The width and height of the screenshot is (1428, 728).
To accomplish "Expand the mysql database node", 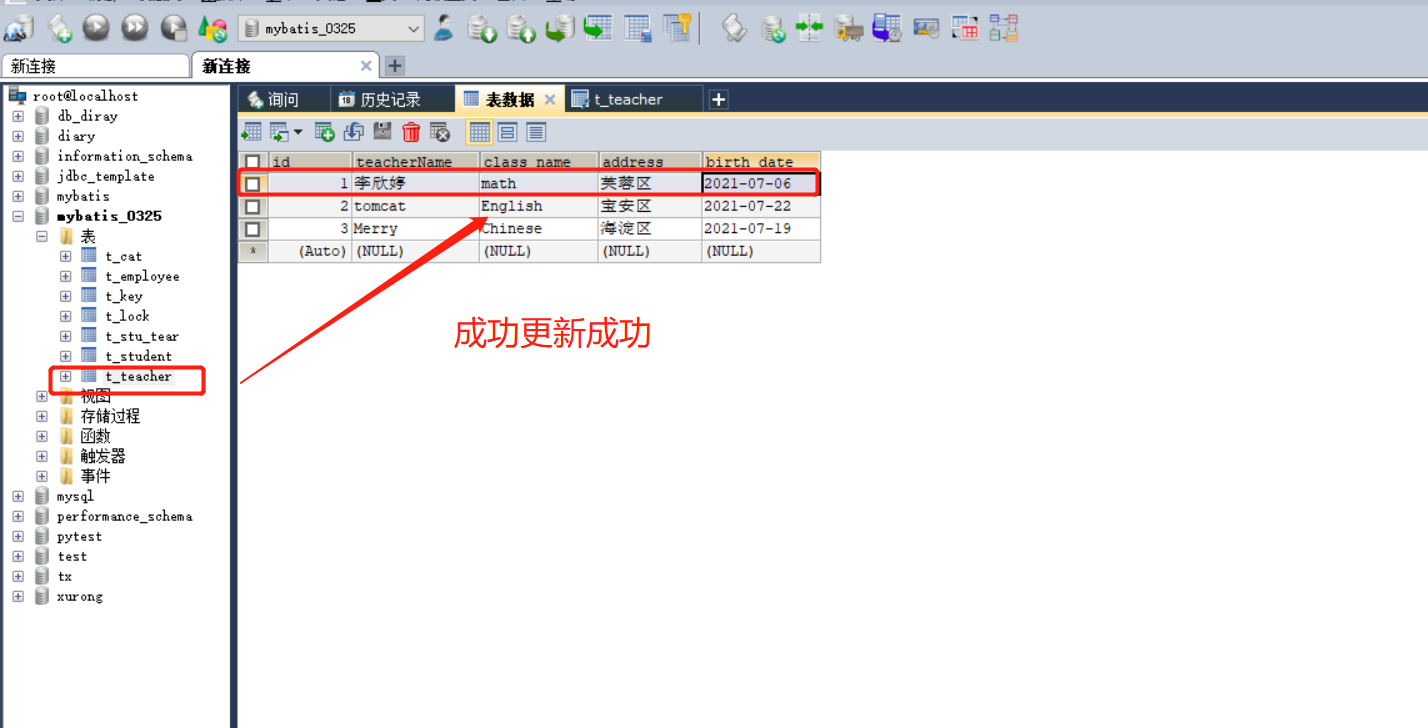I will pyautogui.click(x=18, y=496).
